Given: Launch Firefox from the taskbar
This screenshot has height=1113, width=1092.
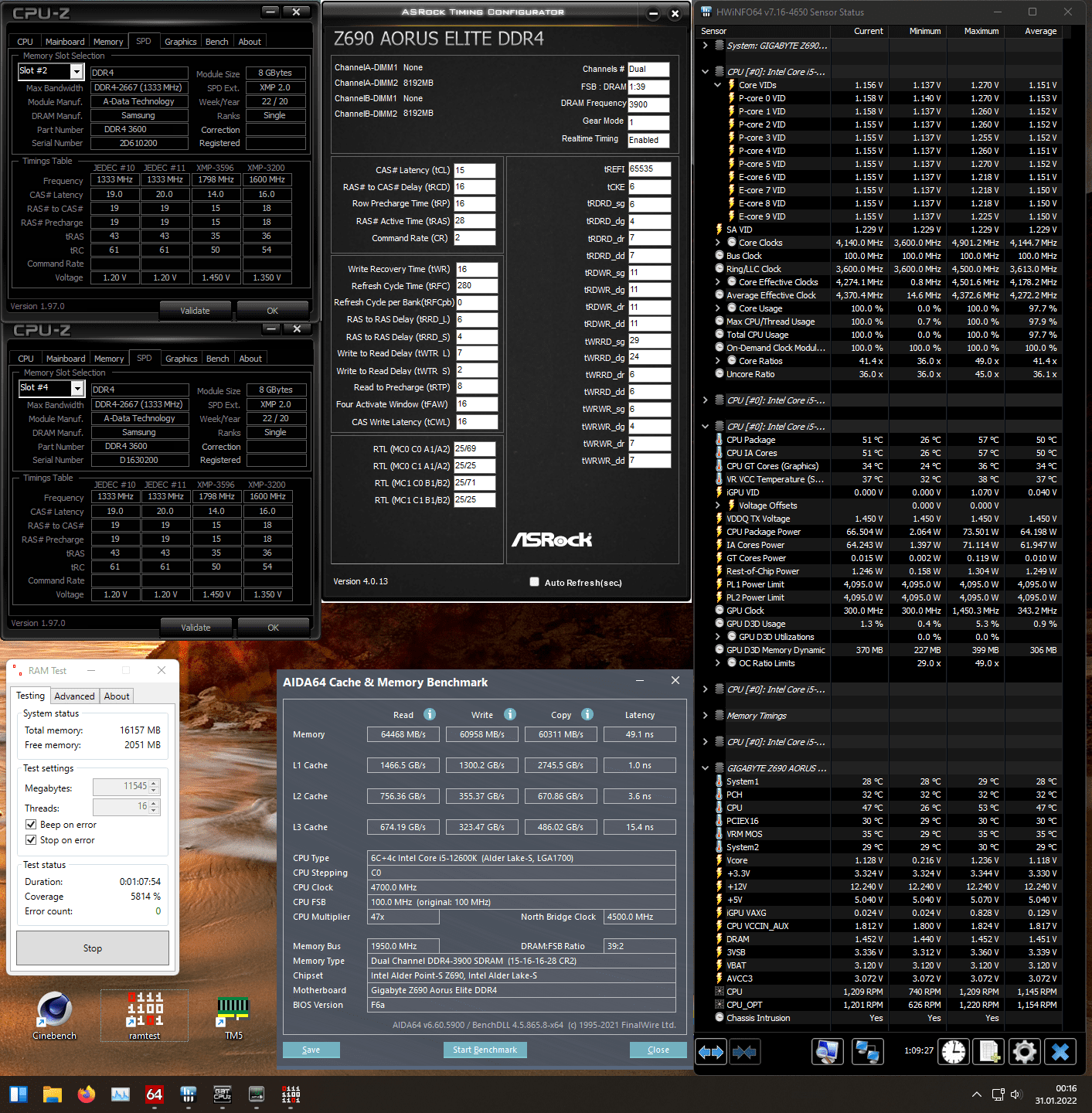Looking at the screenshot, I should coord(87,1094).
